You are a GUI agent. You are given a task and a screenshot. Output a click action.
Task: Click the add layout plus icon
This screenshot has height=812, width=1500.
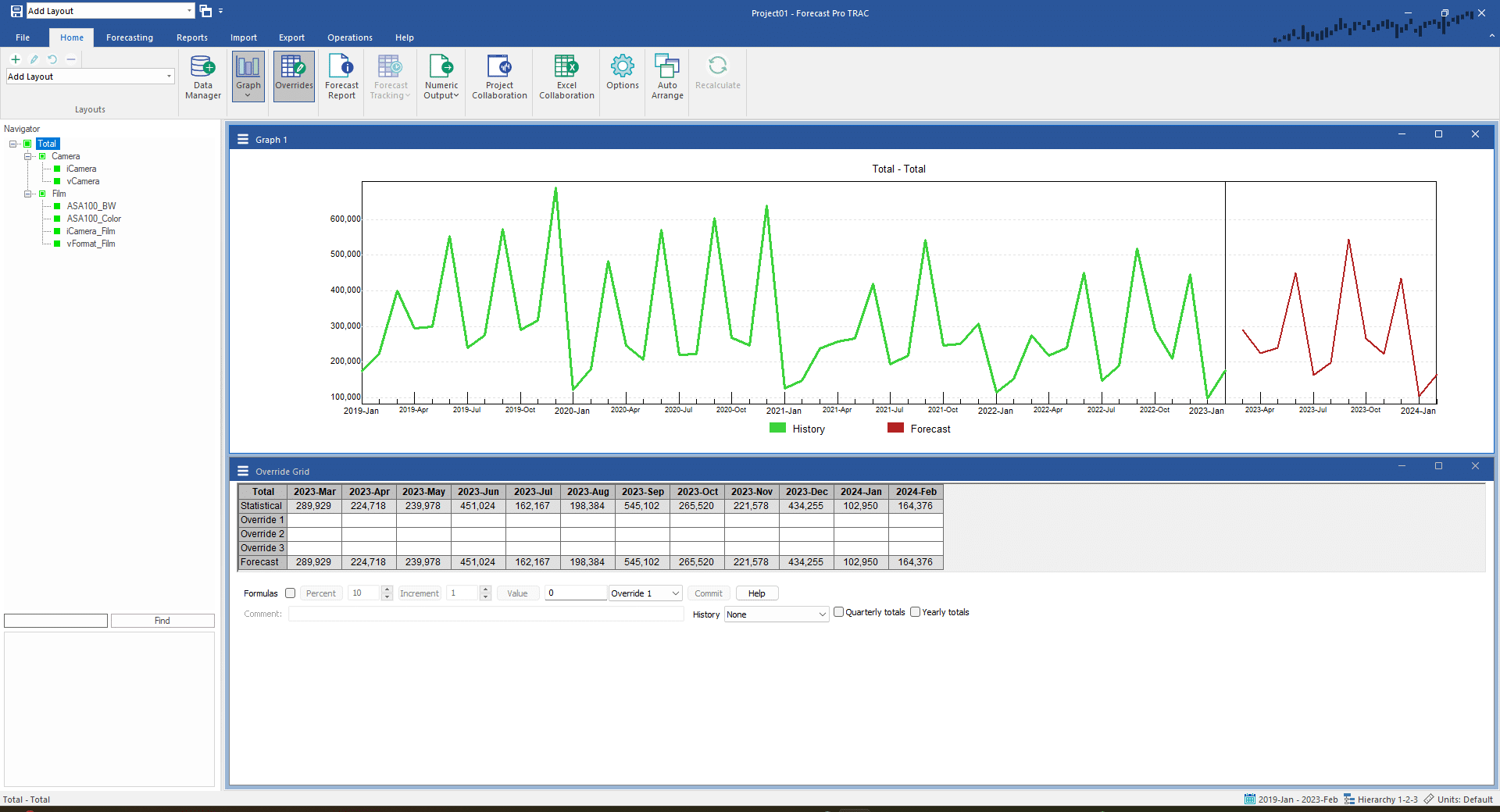[15, 59]
